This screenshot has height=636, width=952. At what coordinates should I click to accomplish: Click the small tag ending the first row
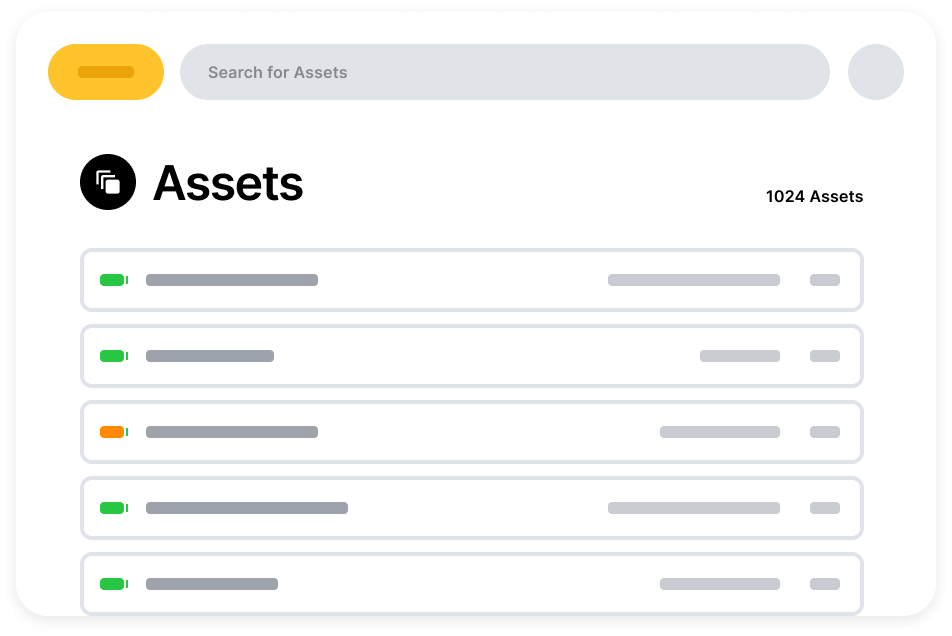[x=825, y=280]
